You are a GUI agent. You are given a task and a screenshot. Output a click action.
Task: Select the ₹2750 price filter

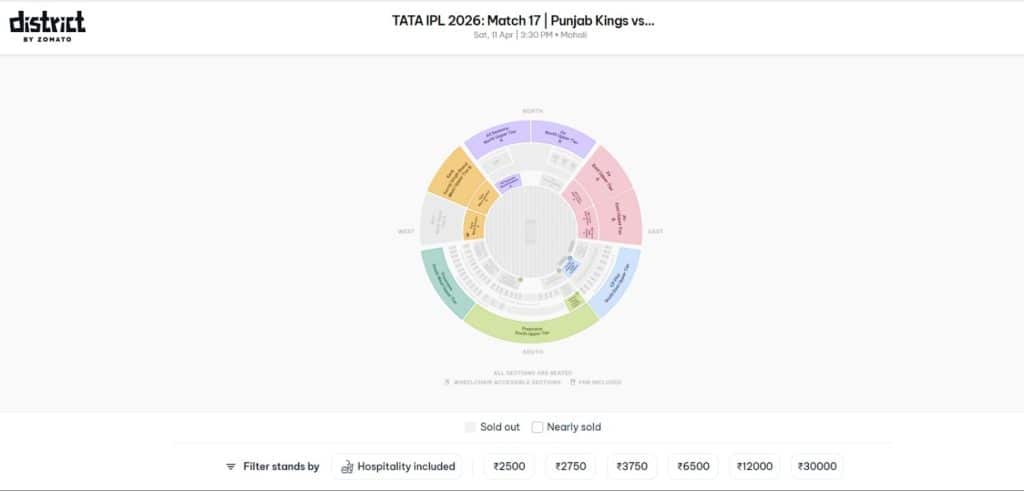pyautogui.click(x=571, y=467)
